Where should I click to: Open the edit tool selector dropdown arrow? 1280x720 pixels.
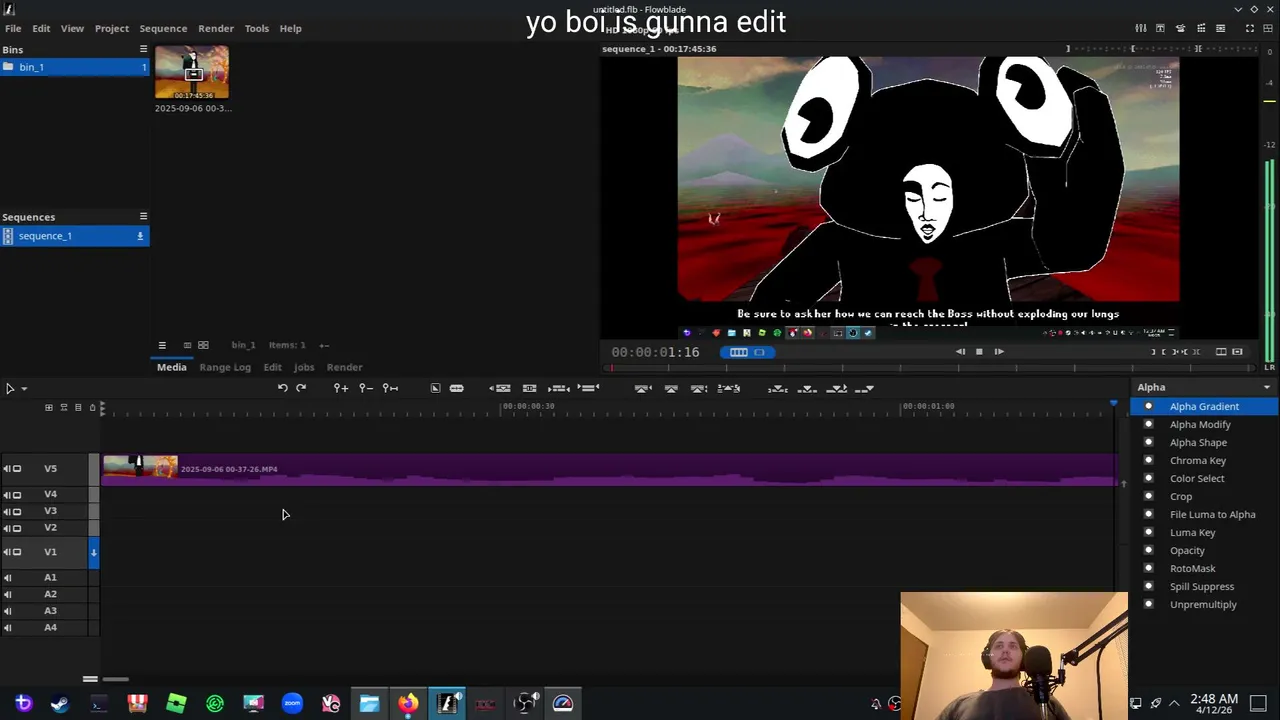pos(24,388)
